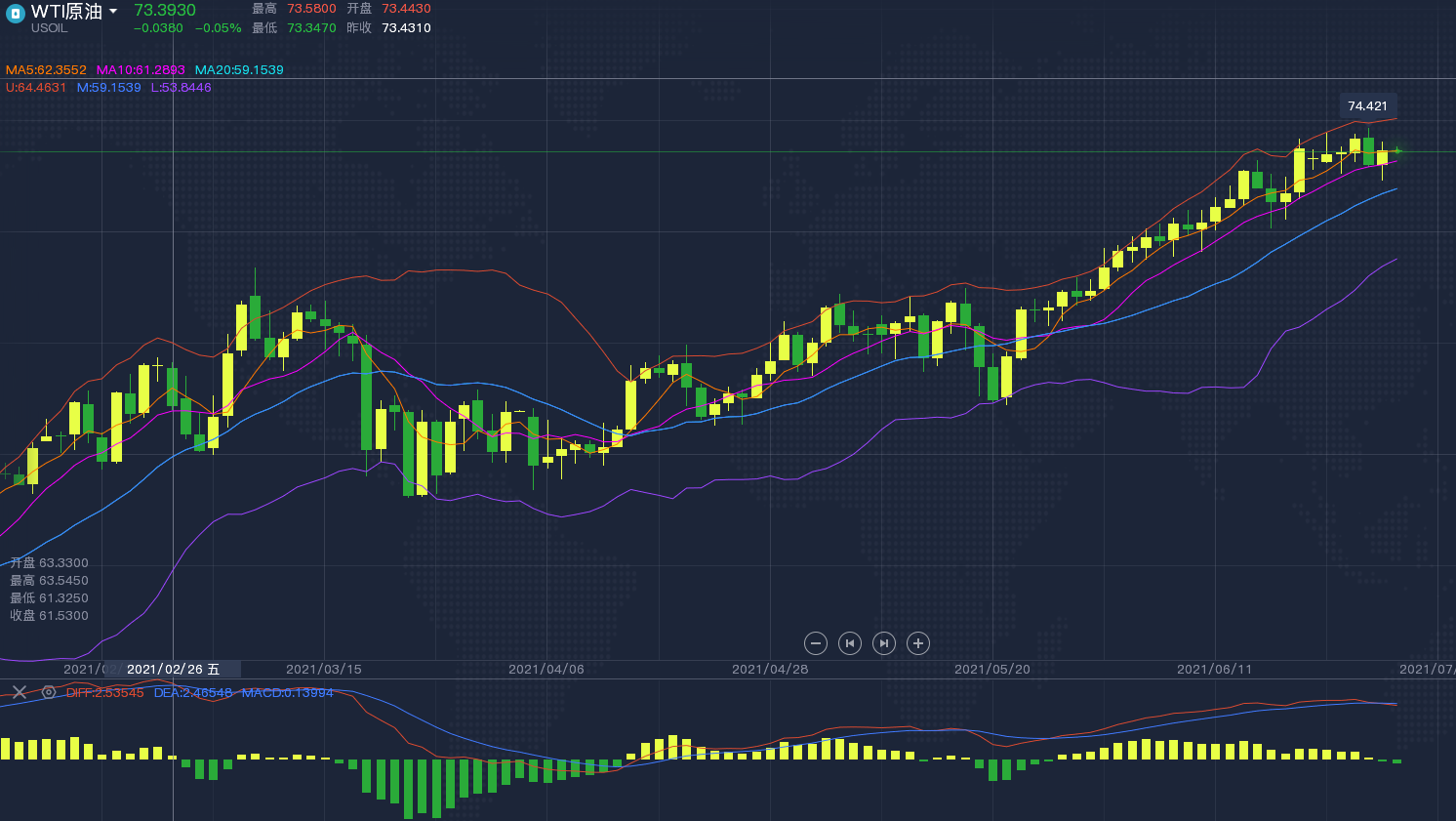Click the DIFF:2.53545 value label
This screenshot has height=821, width=1456.
coord(104,693)
